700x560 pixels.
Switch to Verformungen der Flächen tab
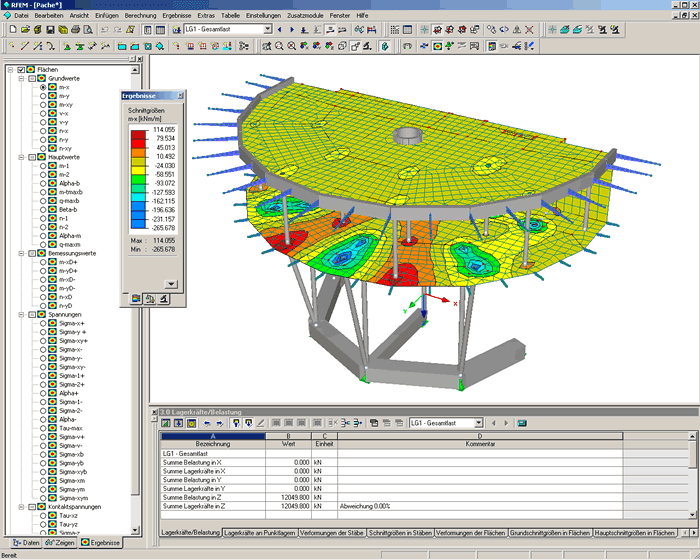pos(471,533)
